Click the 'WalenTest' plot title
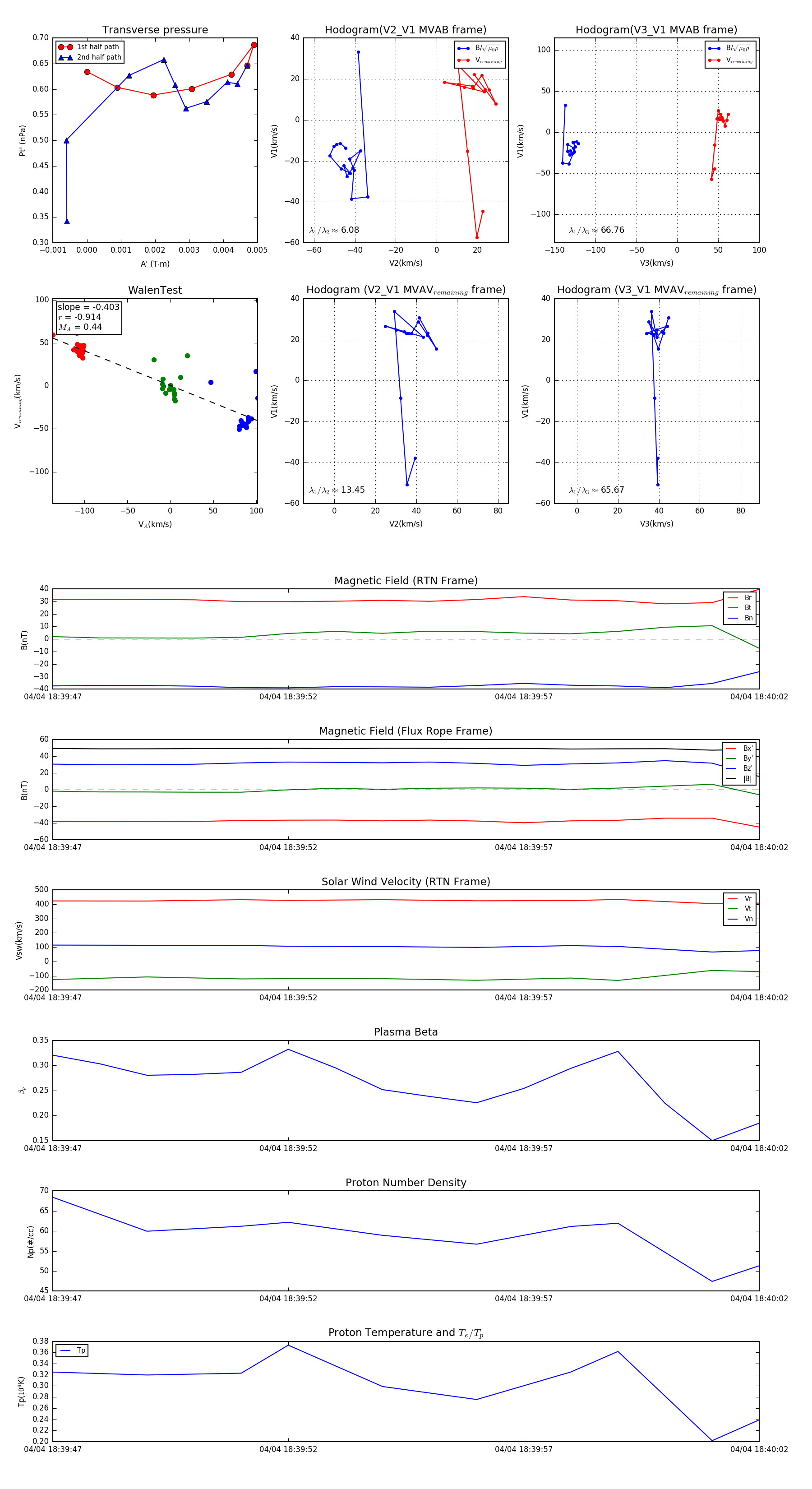The image size is (812, 1489). [x=155, y=290]
